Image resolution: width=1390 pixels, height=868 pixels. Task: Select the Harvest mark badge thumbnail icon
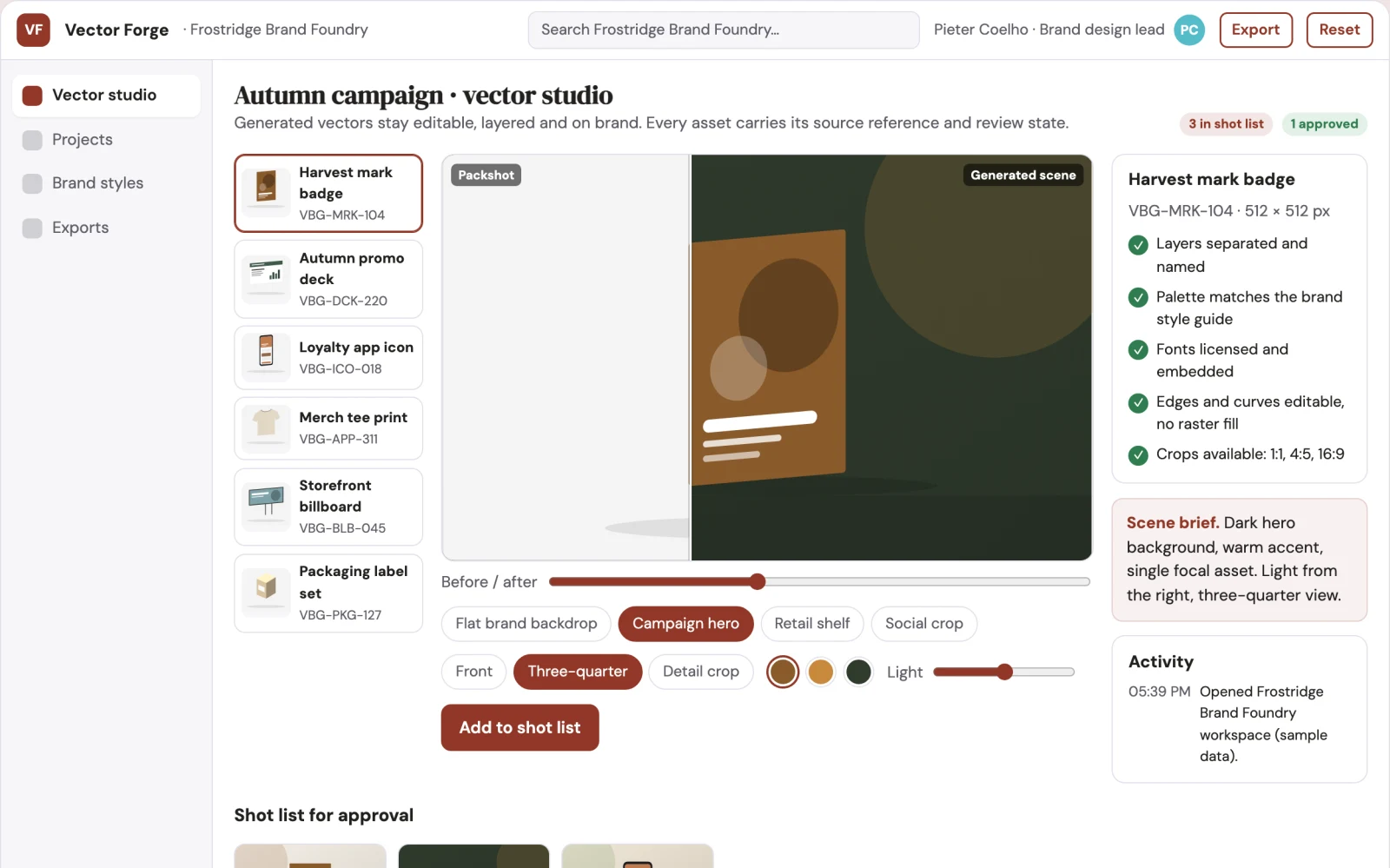(x=266, y=193)
